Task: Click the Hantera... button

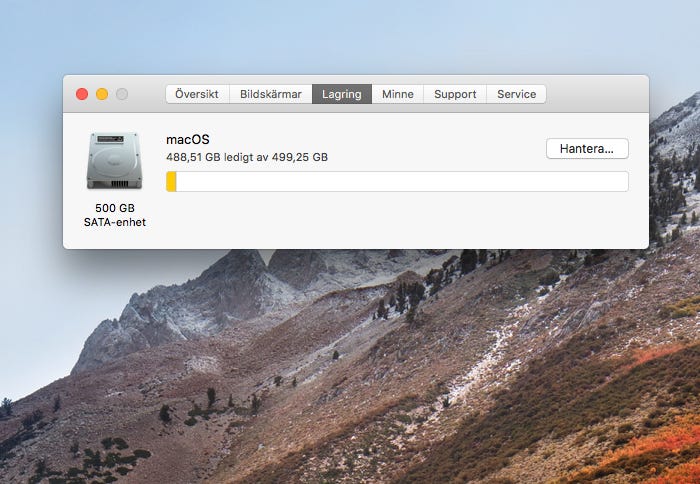Action: (x=587, y=149)
